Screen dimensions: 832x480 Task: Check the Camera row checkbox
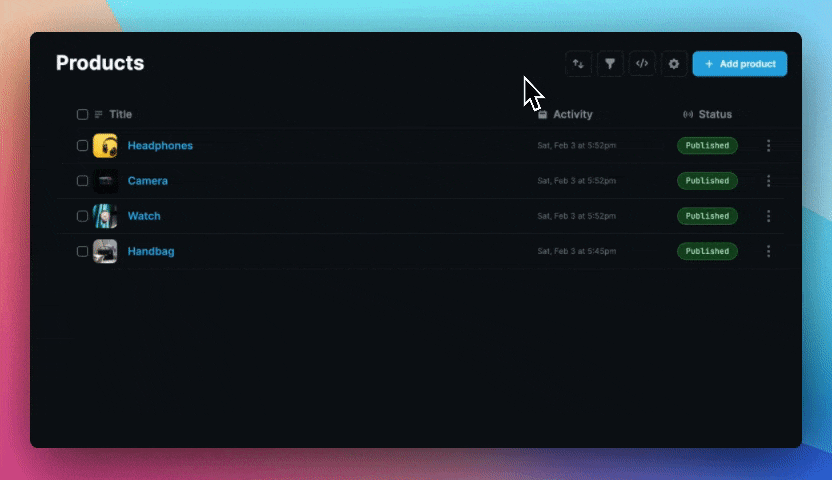click(82, 181)
